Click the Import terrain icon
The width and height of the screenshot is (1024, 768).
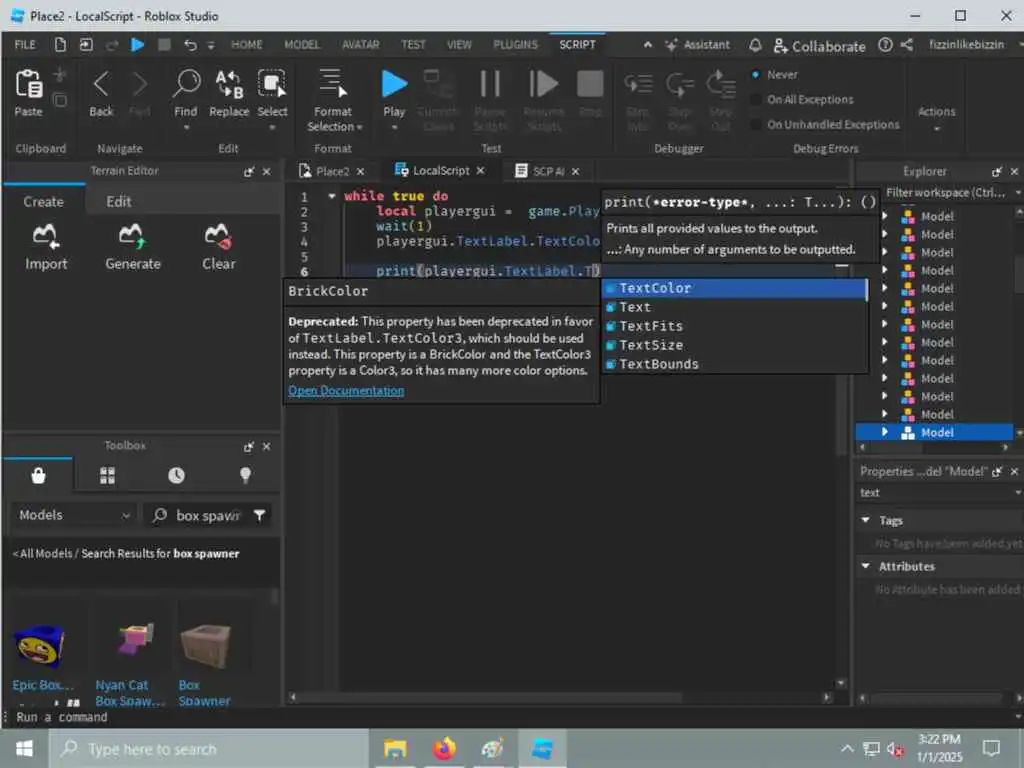tap(46, 236)
